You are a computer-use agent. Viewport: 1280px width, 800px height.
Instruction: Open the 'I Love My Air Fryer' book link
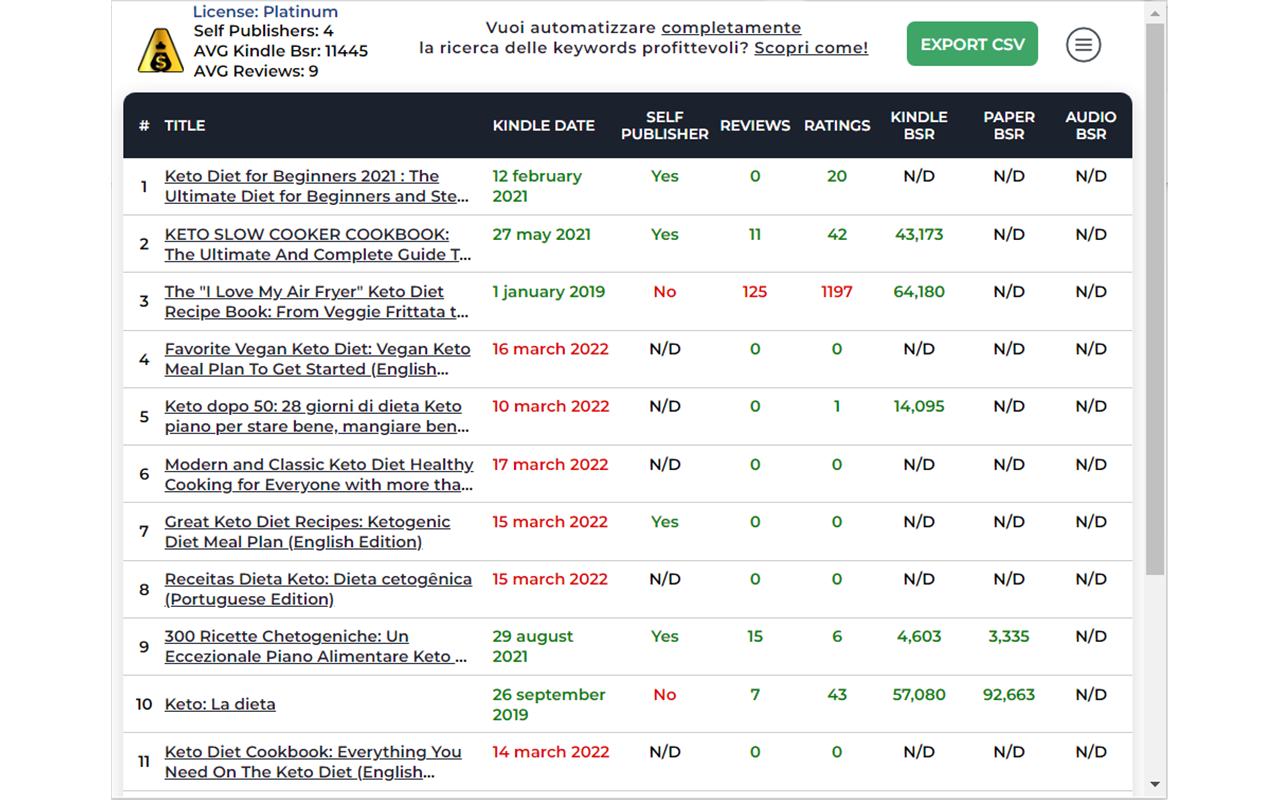point(317,302)
